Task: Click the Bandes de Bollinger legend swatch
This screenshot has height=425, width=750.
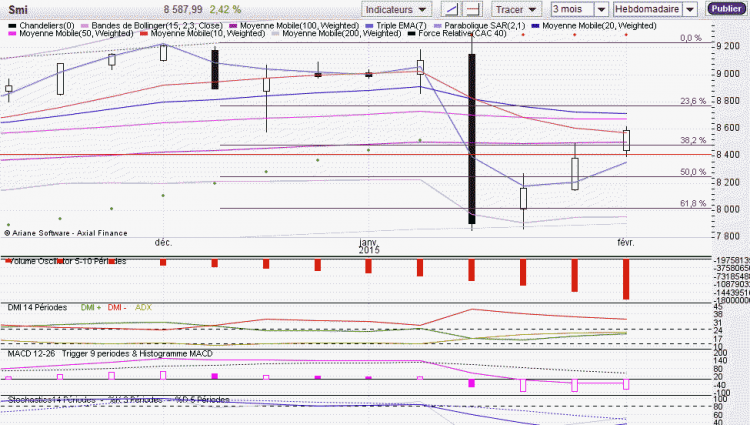Action: click(x=85, y=26)
